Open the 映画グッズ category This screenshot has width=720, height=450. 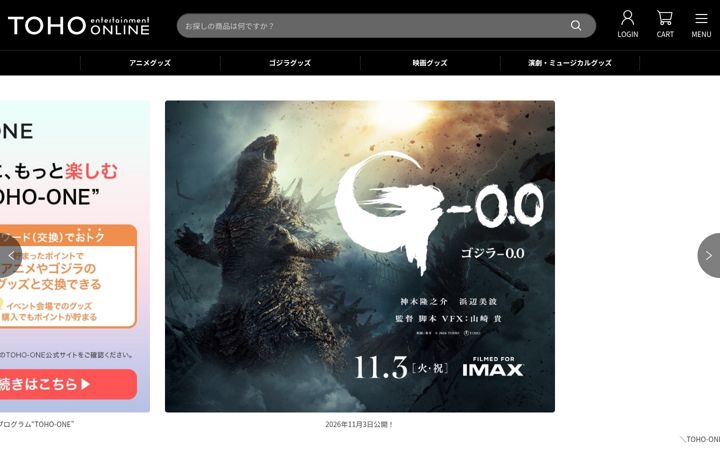tap(430, 63)
